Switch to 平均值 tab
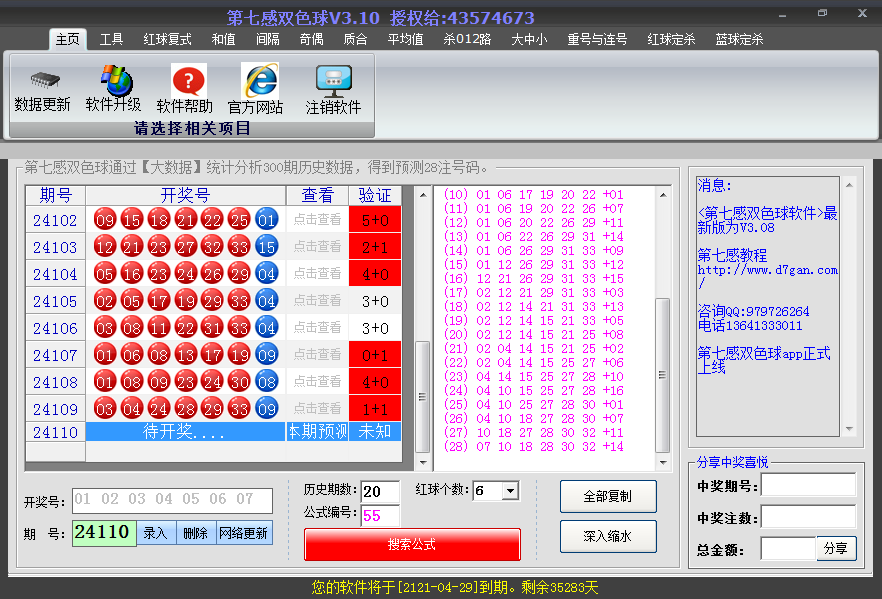The image size is (882, 599). point(406,39)
